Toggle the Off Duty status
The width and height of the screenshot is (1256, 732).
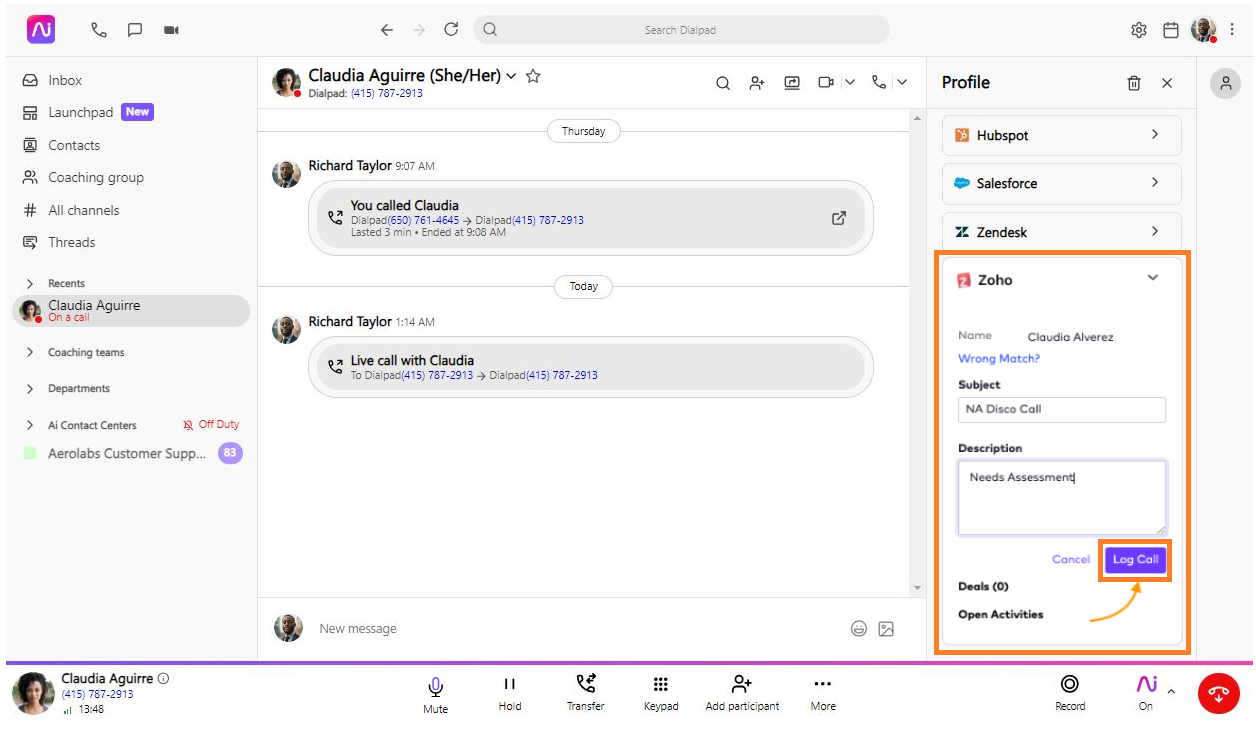(211, 424)
